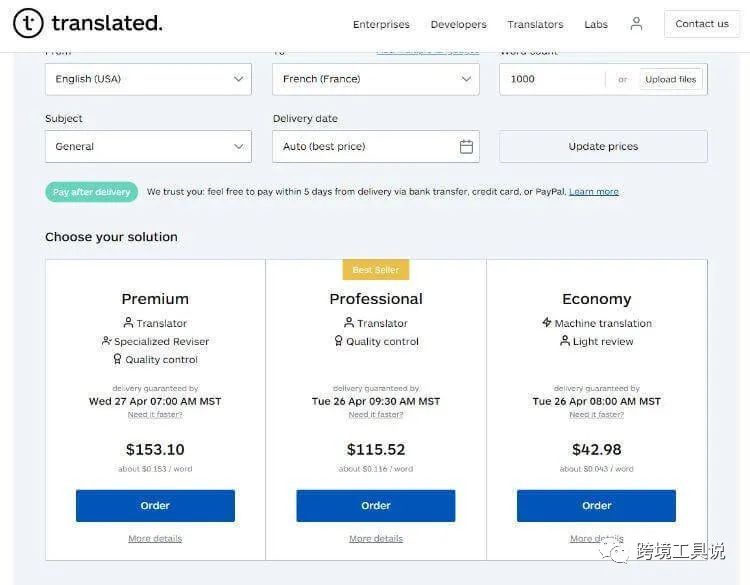Open the user account icon

(636, 24)
